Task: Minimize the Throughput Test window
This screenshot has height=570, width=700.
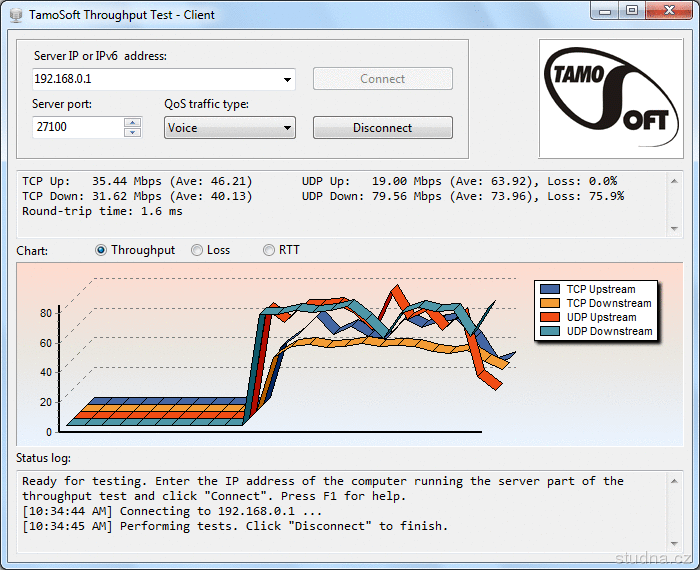Action: tap(603, 11)
